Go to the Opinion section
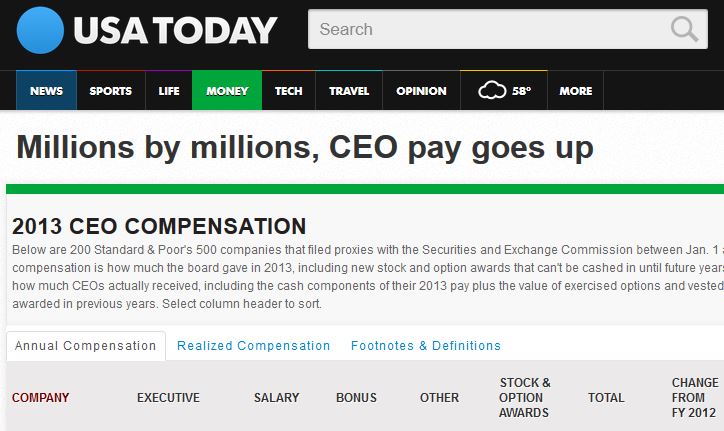 (x=421, y=91)
